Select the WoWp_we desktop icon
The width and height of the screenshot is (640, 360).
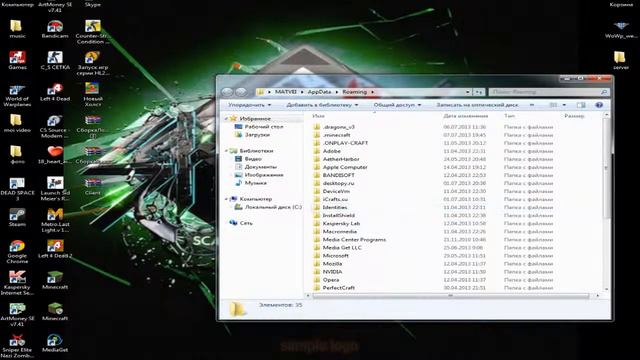(x=621, y=29)
